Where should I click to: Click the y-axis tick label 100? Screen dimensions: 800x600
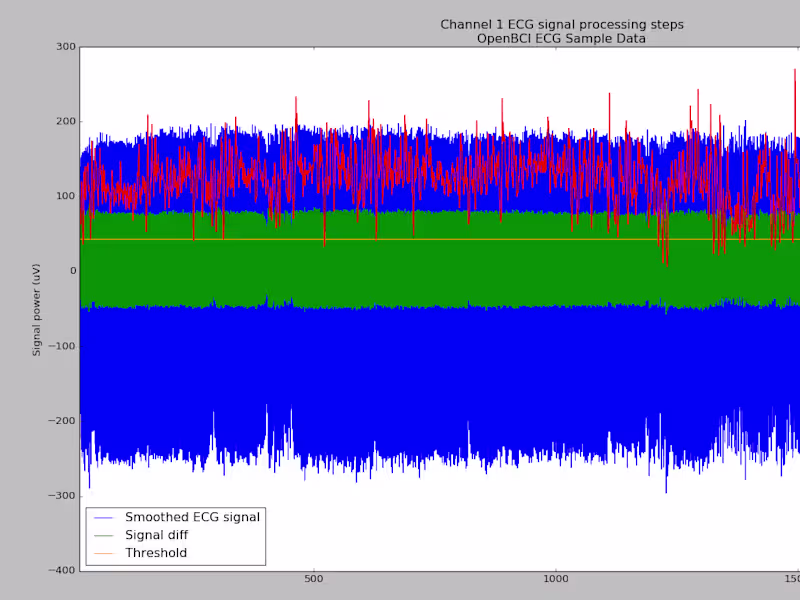pyautogui.click(x=66, y=196)
